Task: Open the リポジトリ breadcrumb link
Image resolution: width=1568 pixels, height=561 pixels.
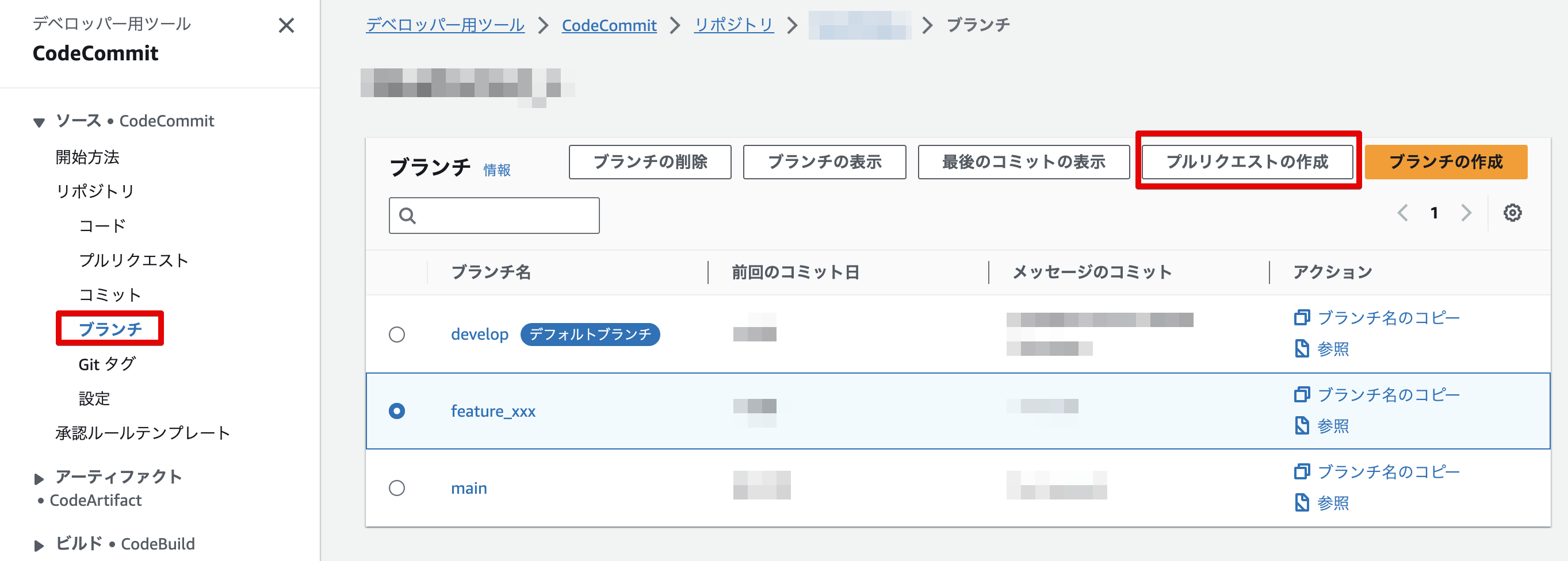Action: 734,24
